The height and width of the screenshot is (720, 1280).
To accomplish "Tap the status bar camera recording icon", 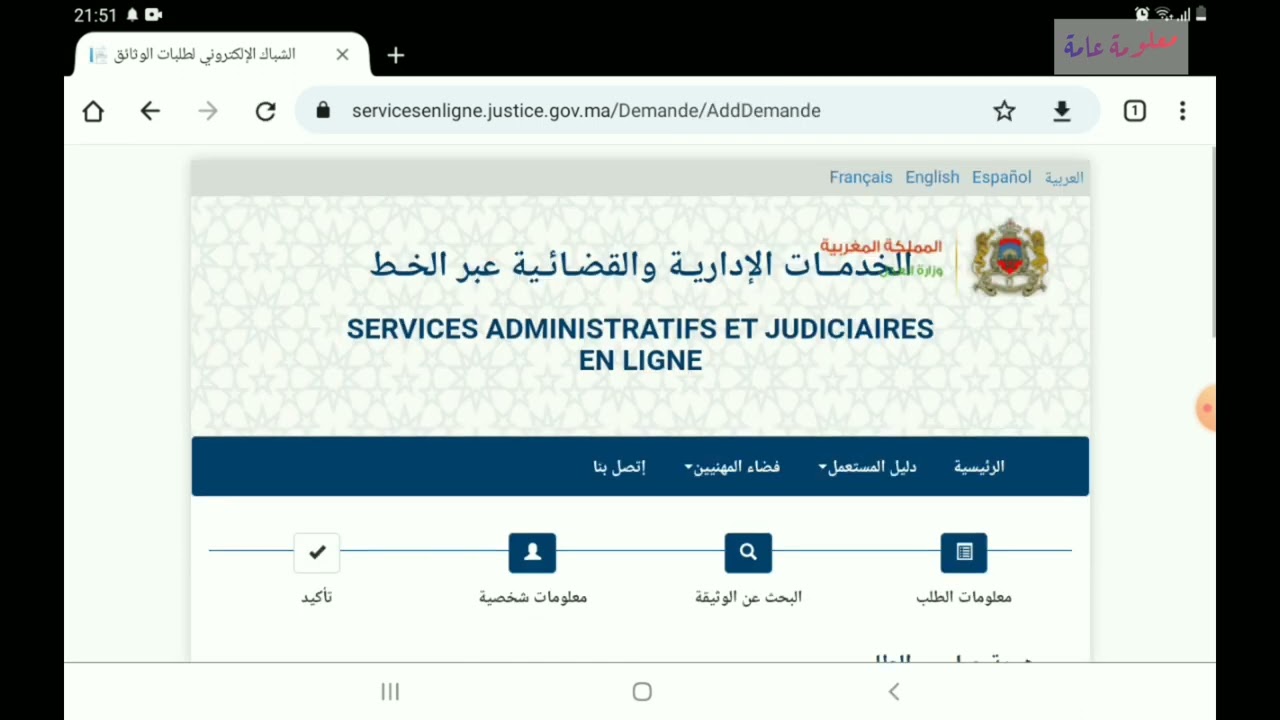I will [153, 15].
